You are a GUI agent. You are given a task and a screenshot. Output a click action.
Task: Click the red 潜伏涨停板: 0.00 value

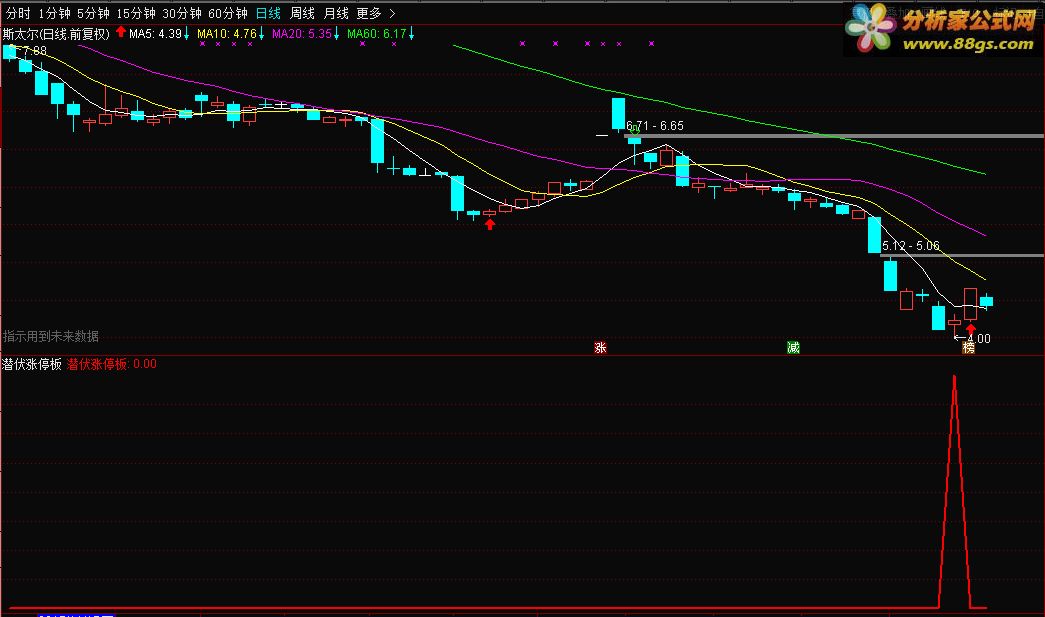[x=112, y=364]
